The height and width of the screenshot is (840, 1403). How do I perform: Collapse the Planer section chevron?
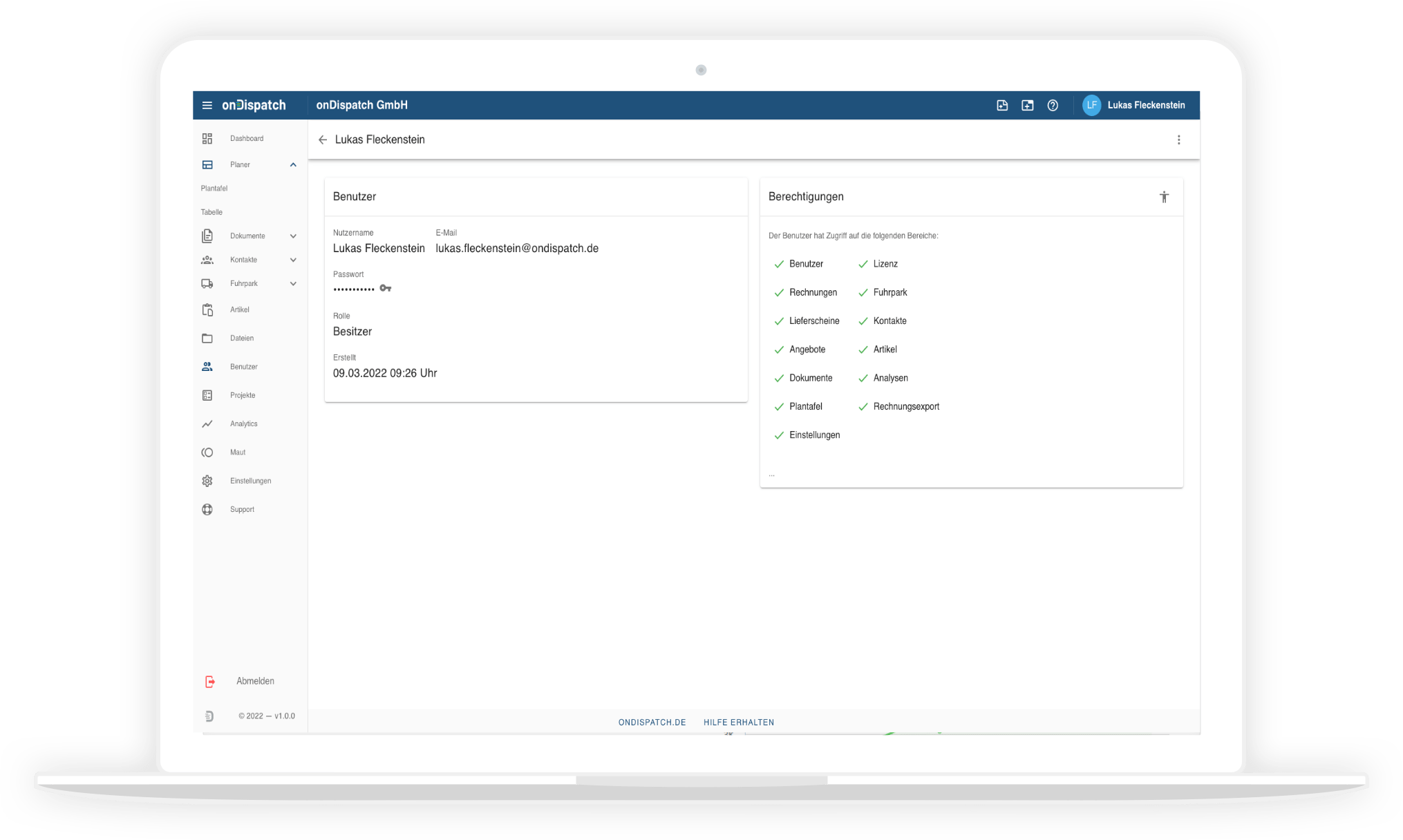pyautogui.click(x=293, y=164)
